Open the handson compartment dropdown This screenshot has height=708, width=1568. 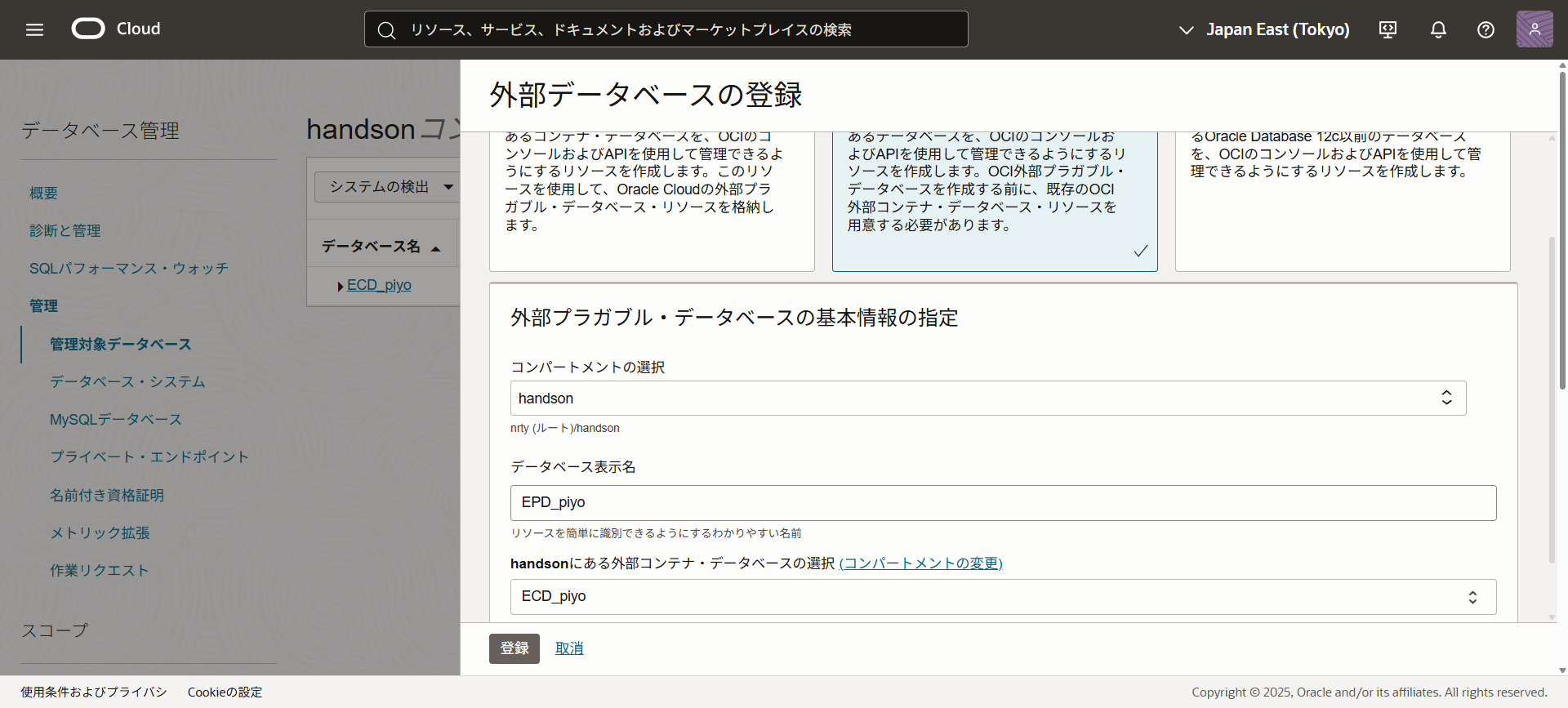988,398
